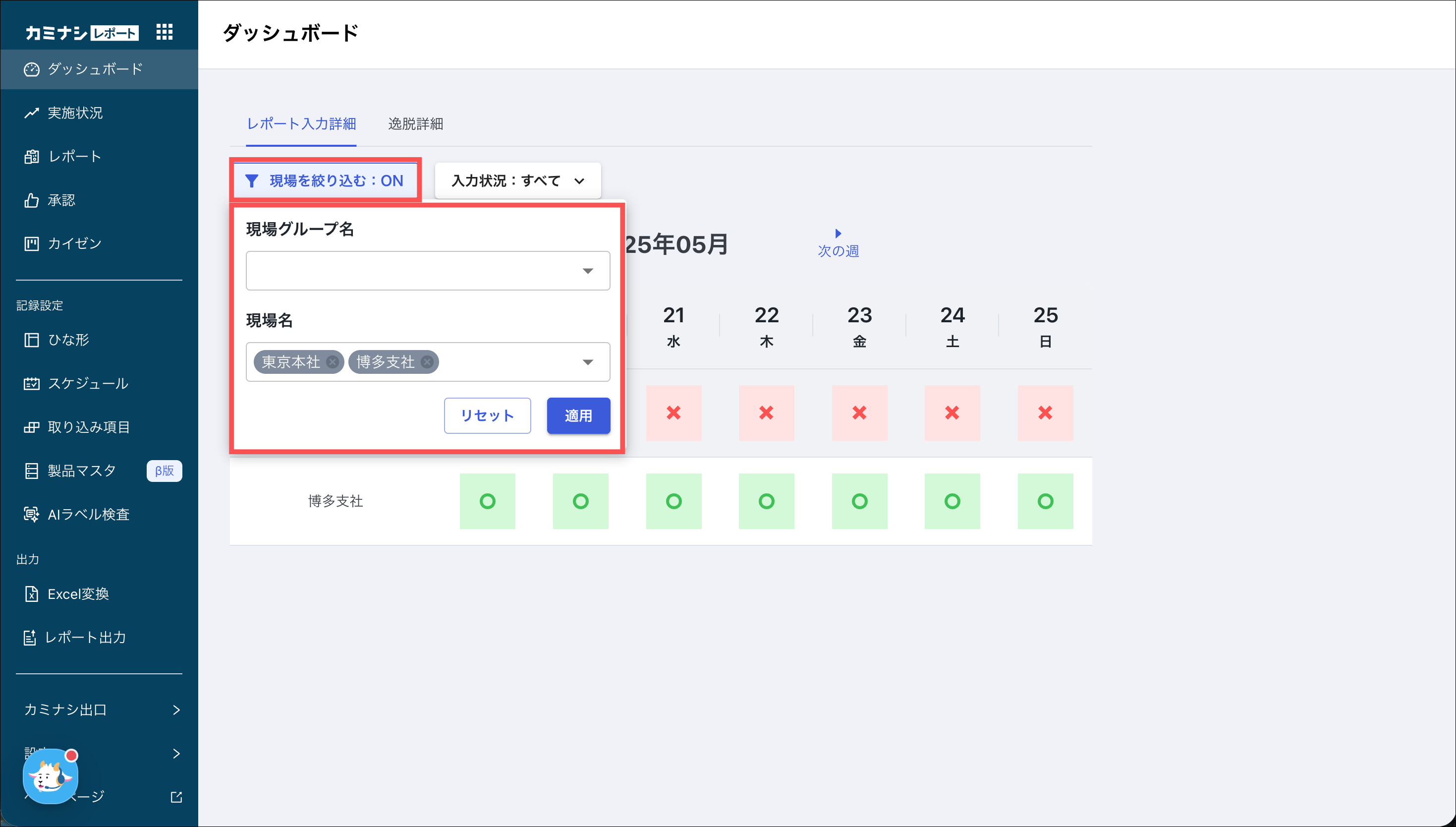1456x827 pixels.
Task: Select the レポート入力詳細 tab
Action: click(301, 124)
